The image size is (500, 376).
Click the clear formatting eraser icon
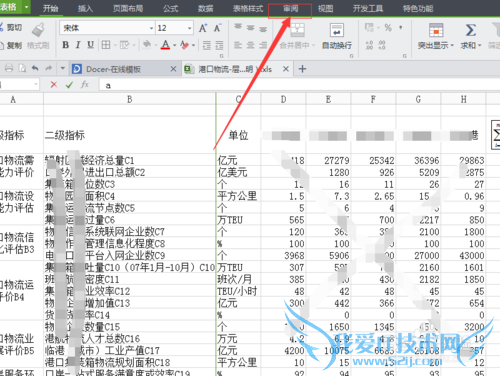click(x=184, y=45)
